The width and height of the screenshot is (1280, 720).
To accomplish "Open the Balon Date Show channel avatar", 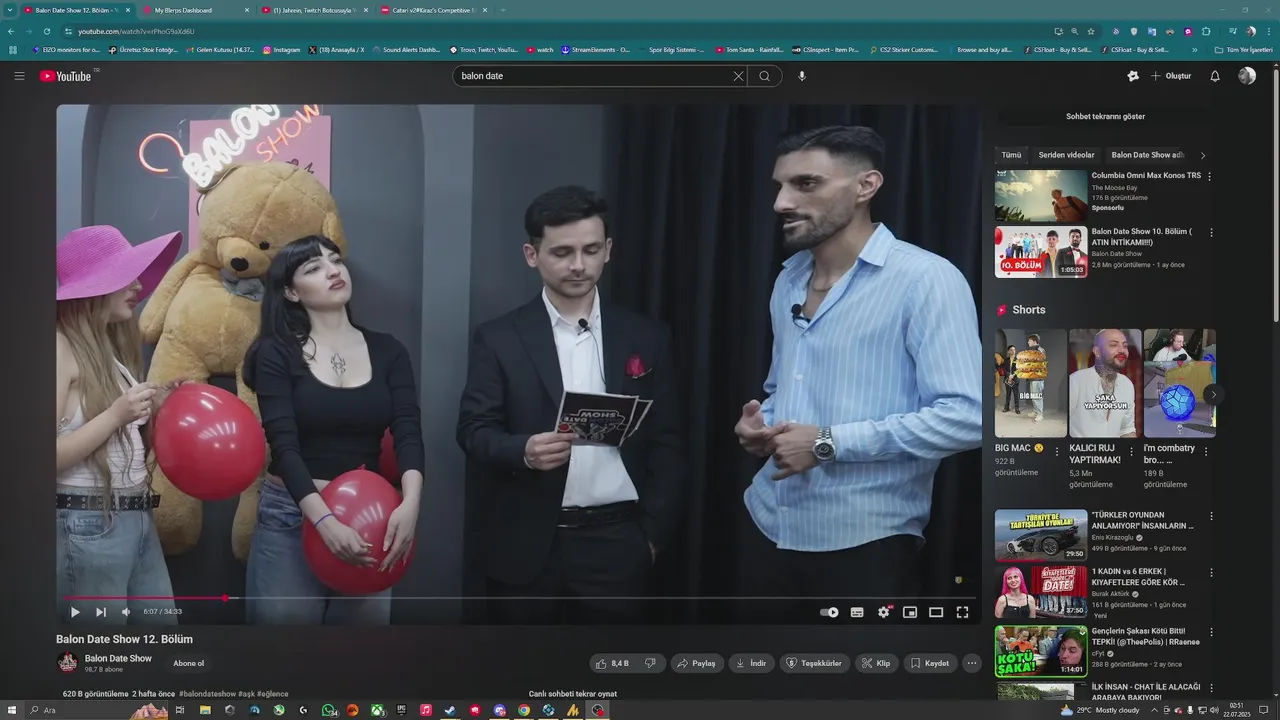I will pos(67,662).
